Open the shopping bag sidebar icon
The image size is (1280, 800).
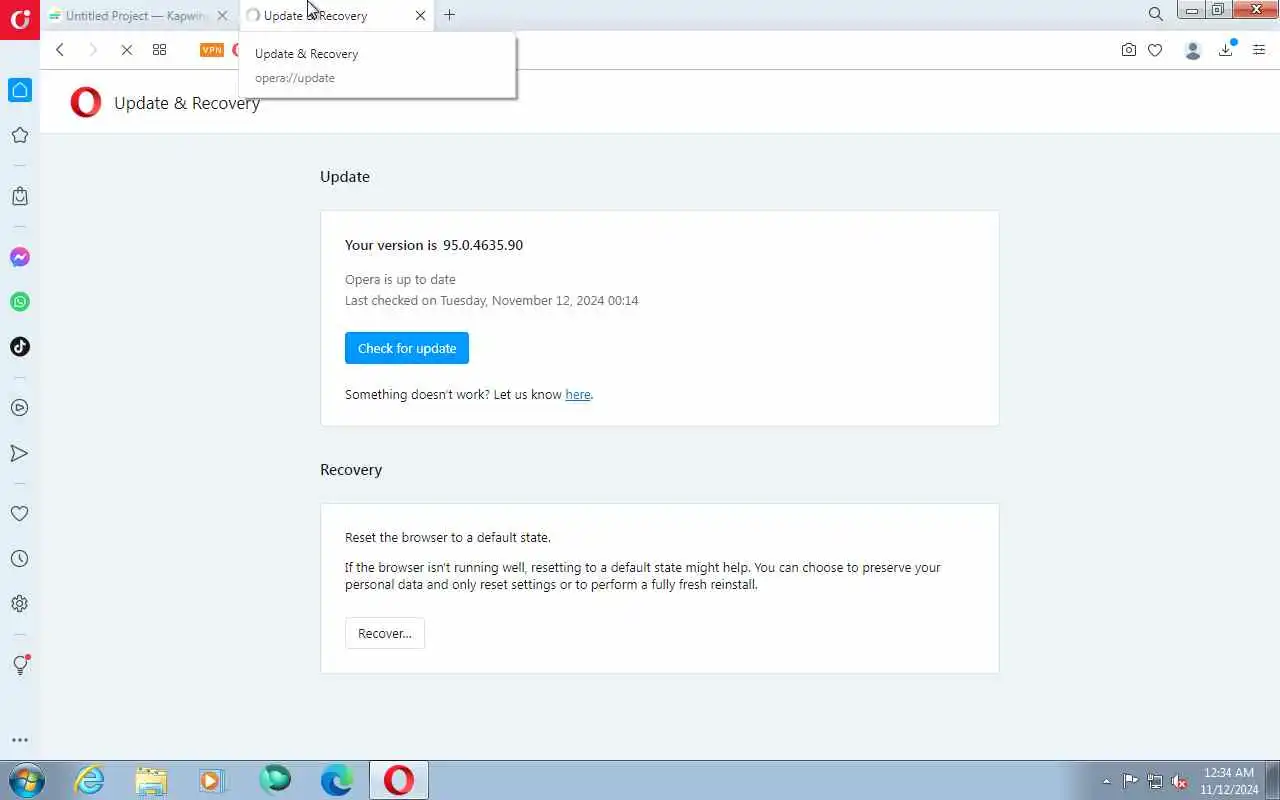(x=20, y=196)
